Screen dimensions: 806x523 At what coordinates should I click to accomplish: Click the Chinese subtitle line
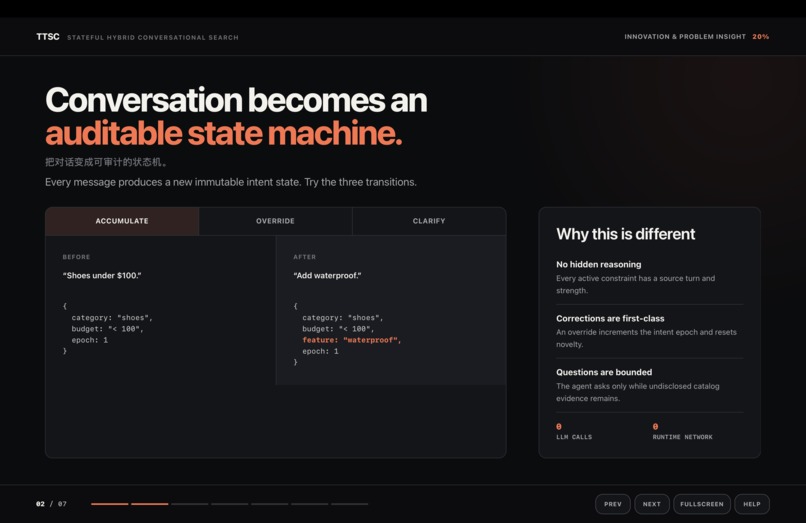[106, 162]
